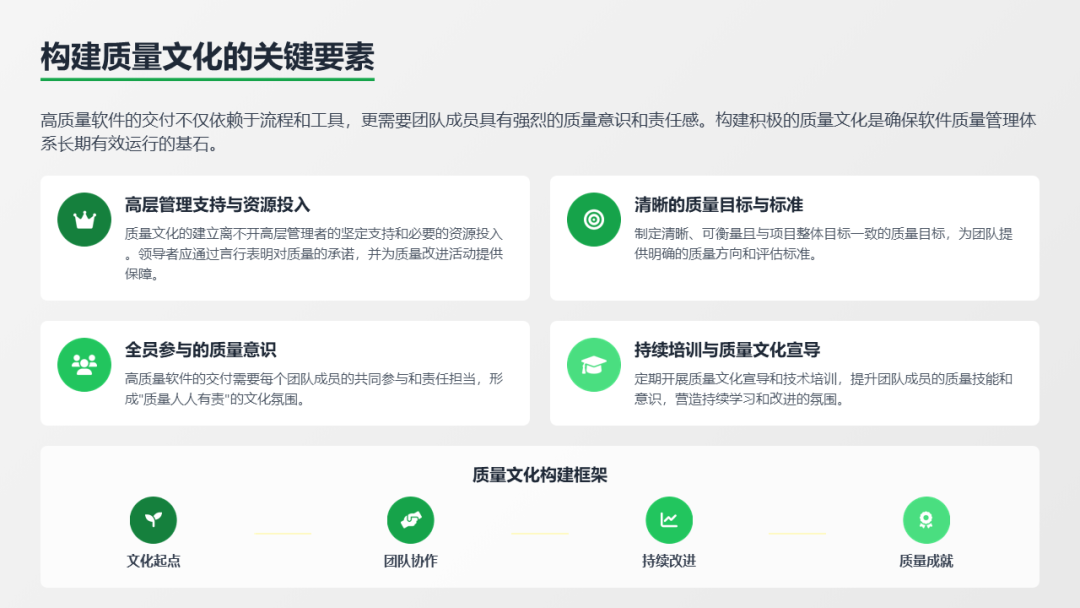Screen dimensions: 1080x608
Task: Select the handshake icon above 团队协作
Action: [410, 520]
